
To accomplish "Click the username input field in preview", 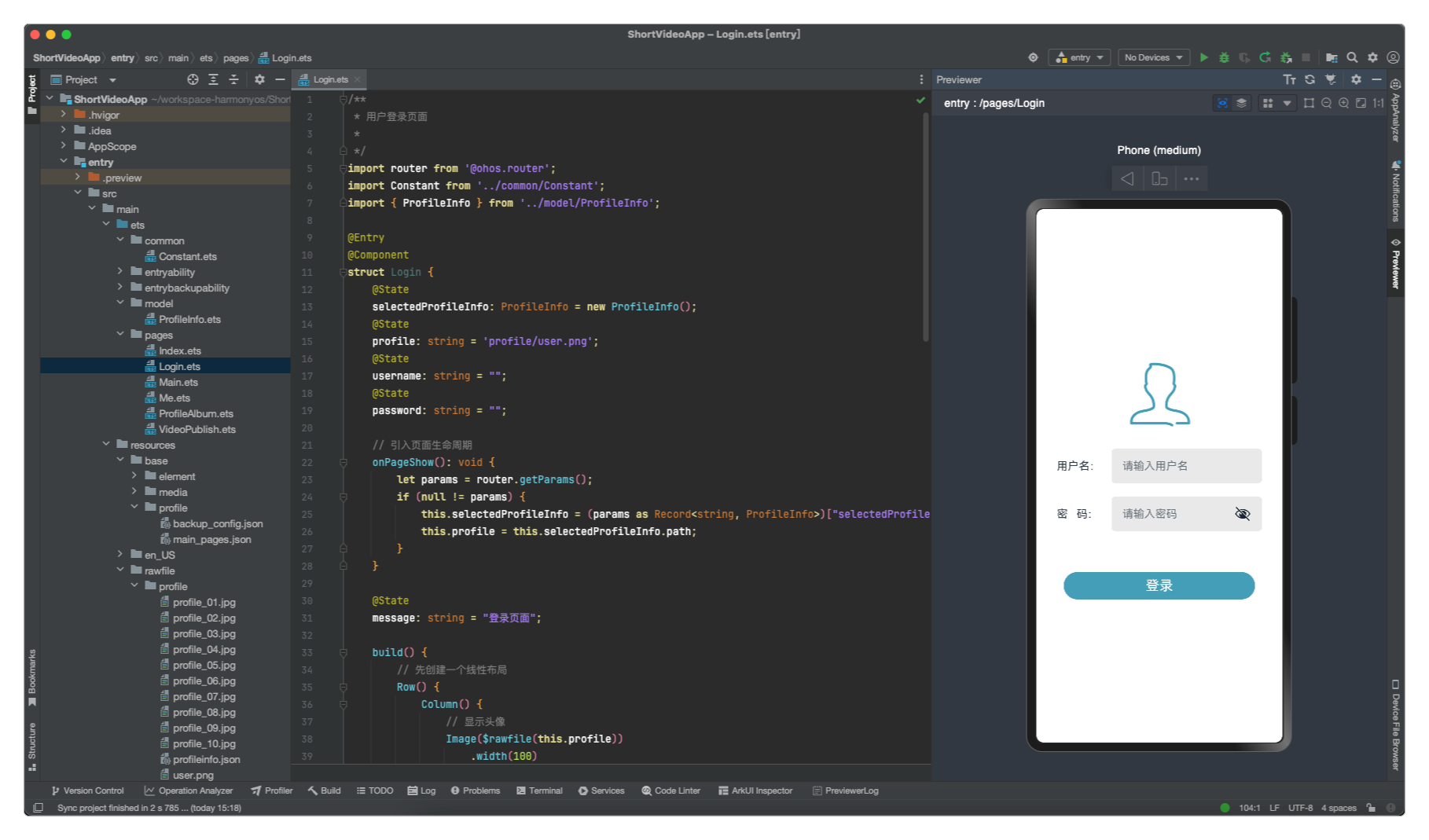I will click(1186, 466).
